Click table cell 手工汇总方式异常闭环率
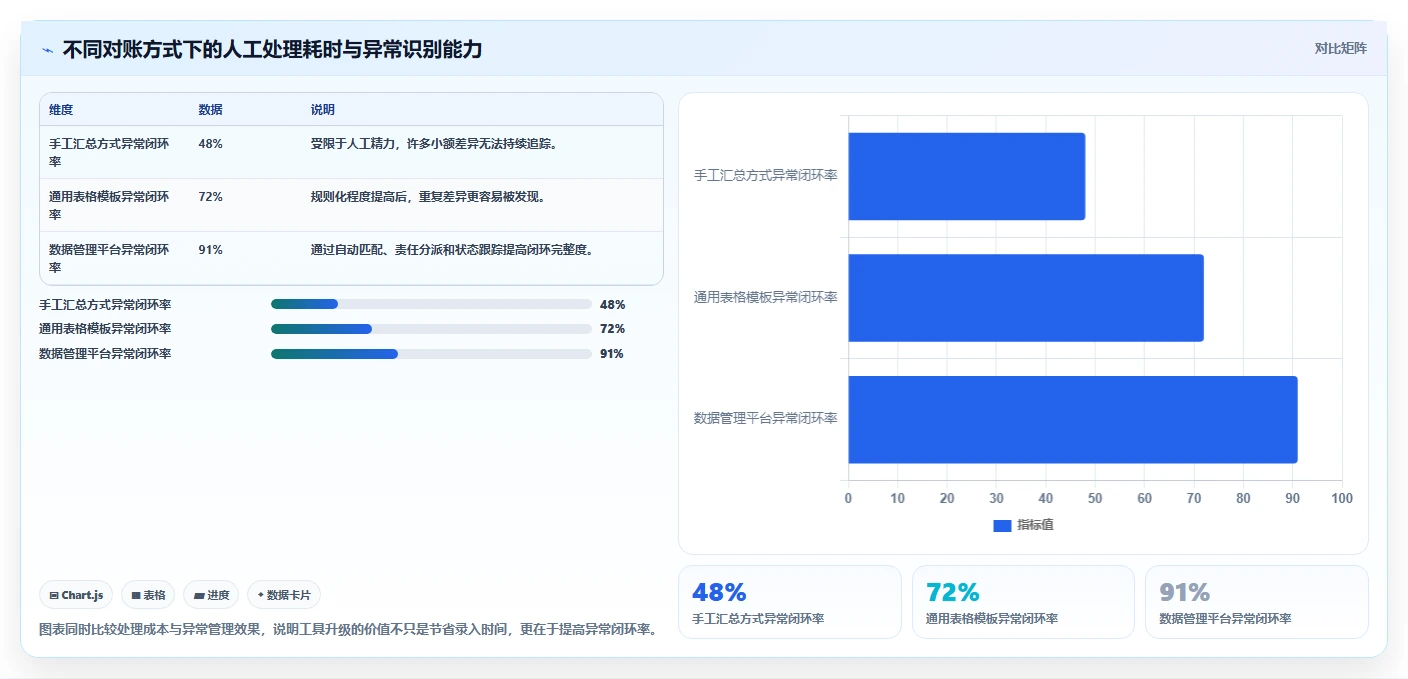Image resolution: width=1408 pixels, height=679 pixels. (109, 152)
